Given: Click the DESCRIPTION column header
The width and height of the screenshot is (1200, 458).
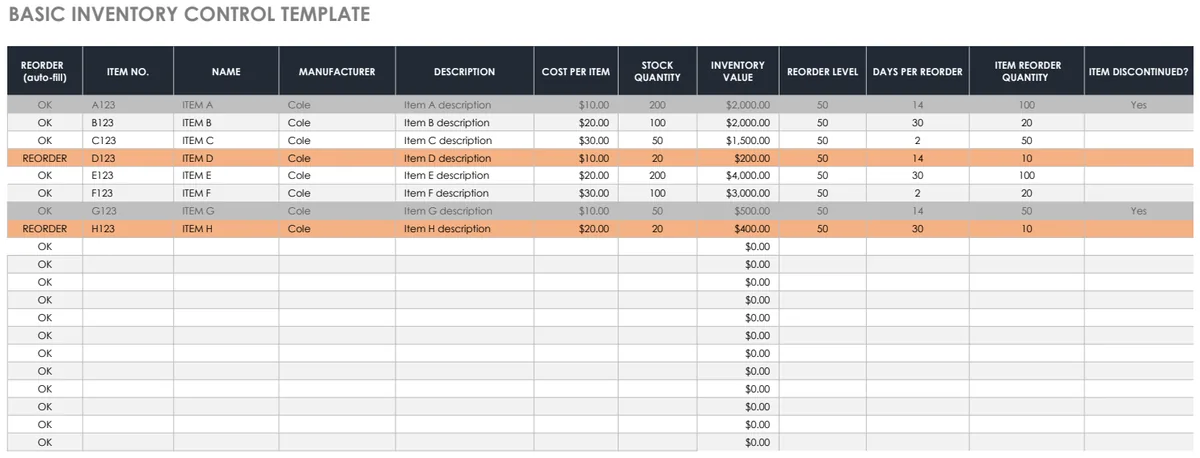Looking at the screenshot, I should [x=464, y=71].
